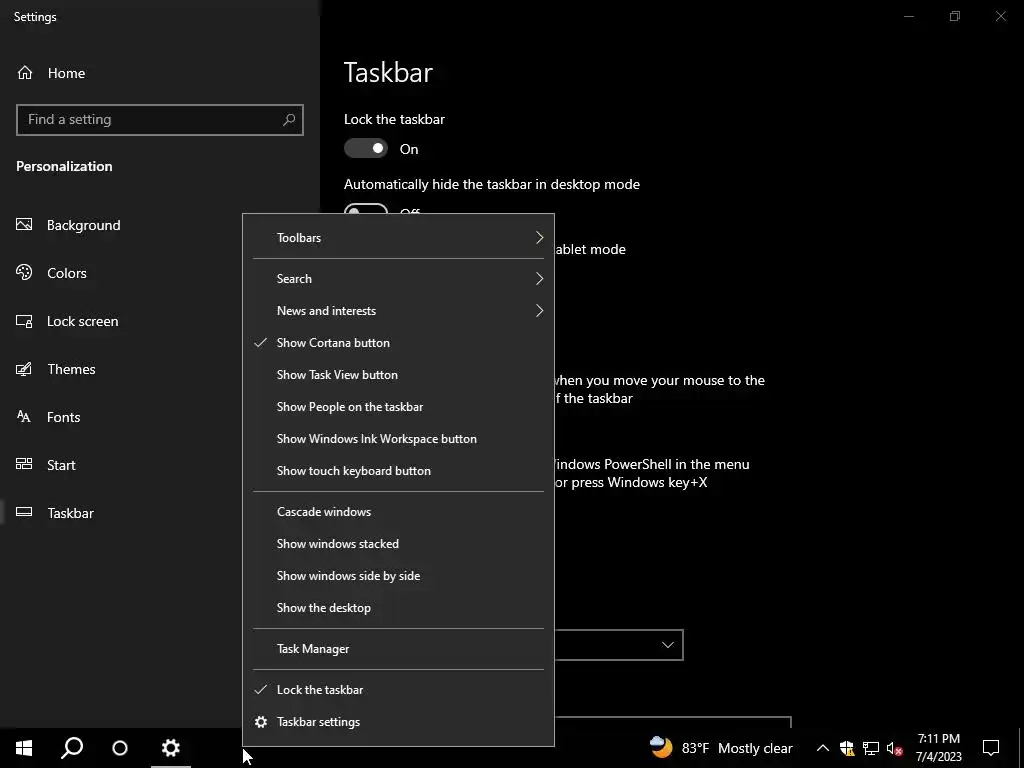The height and width of the screenshot is (768, 1024).
Task: Uncheck Lock the taskbar in context menu
Action: click(398, 690)
